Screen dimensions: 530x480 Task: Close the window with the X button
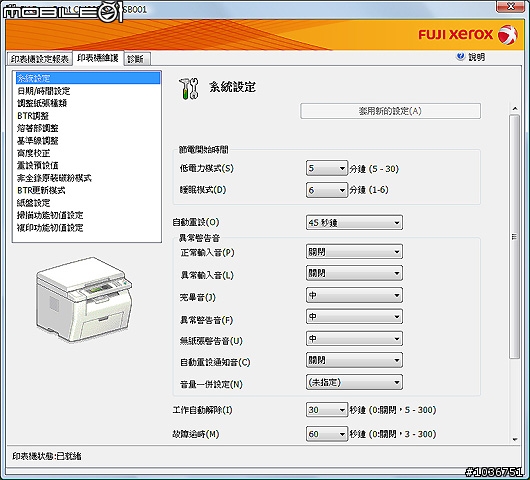click(511, 6)
